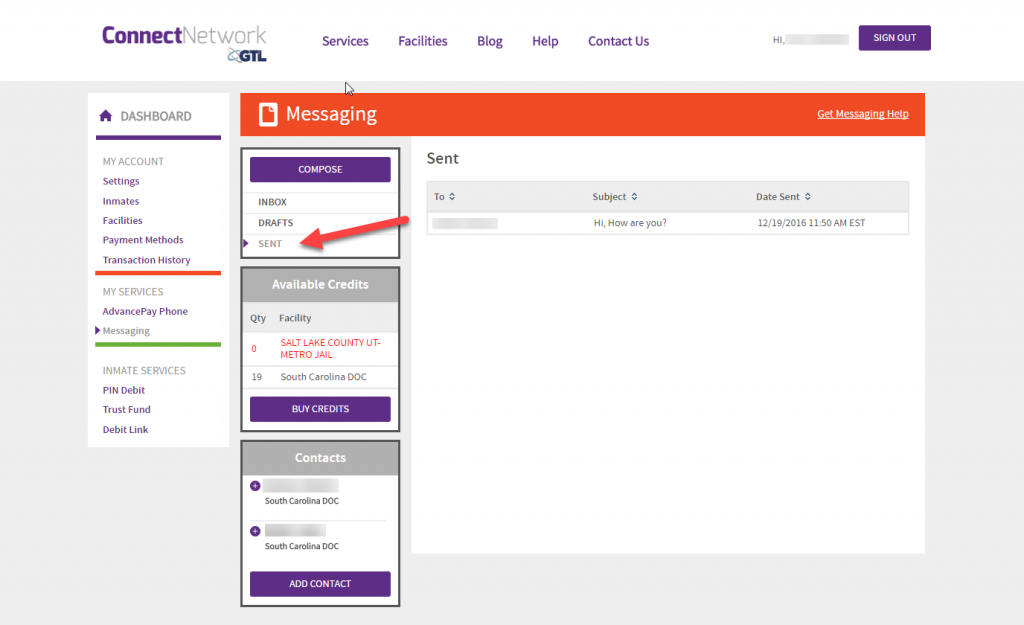Click the Dashboard home icon

coord(106,116)
